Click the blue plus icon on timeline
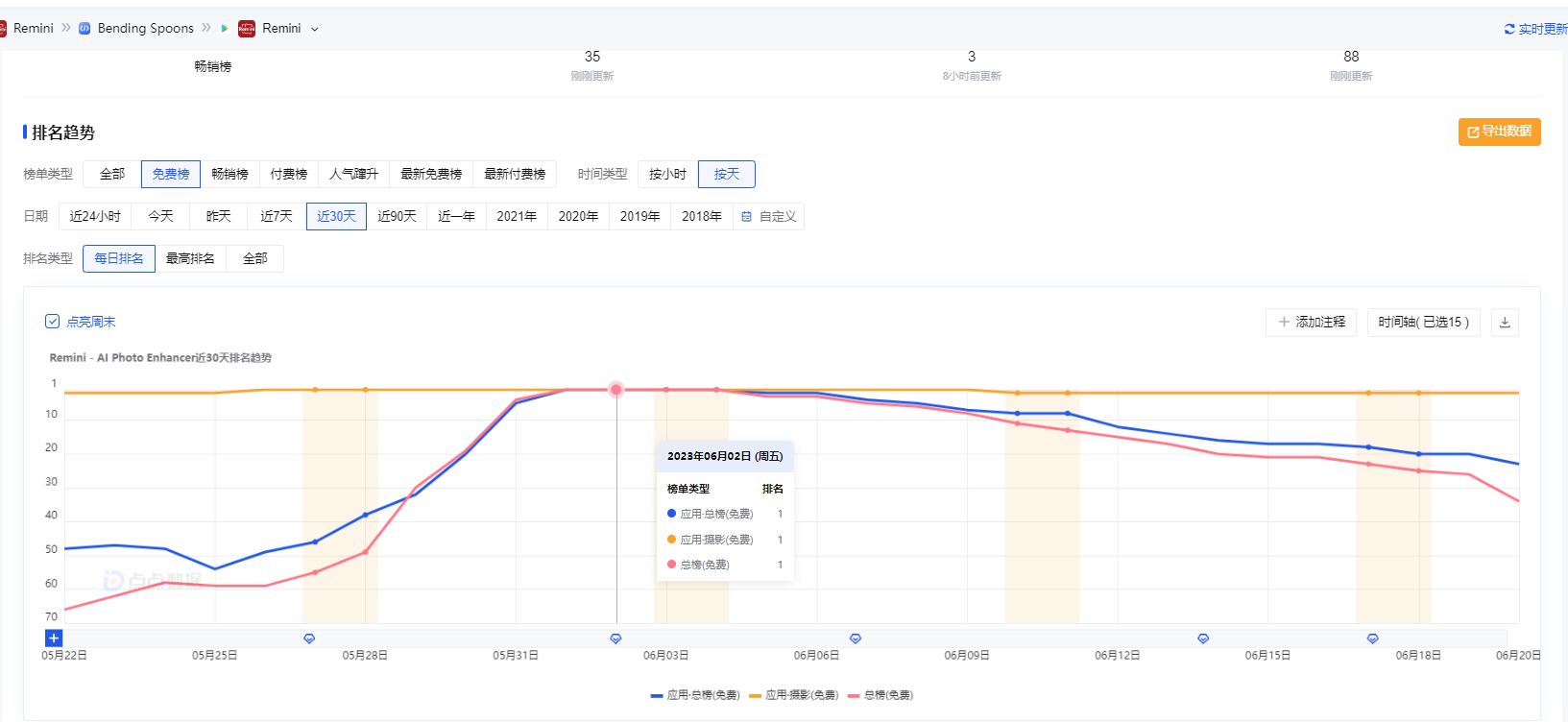The height and width of the screenshot is (722, 1568). click(54, 638)
